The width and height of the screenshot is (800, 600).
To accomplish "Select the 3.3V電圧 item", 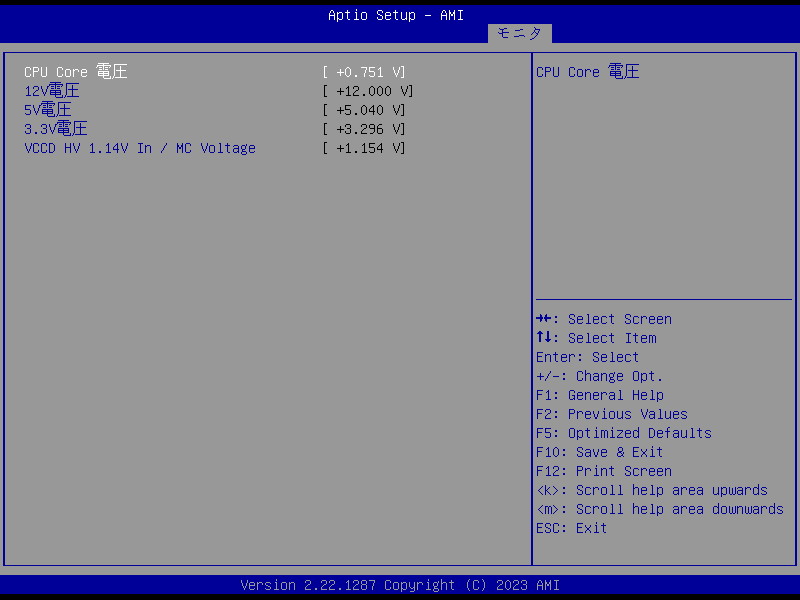I will tap(56, 129).
